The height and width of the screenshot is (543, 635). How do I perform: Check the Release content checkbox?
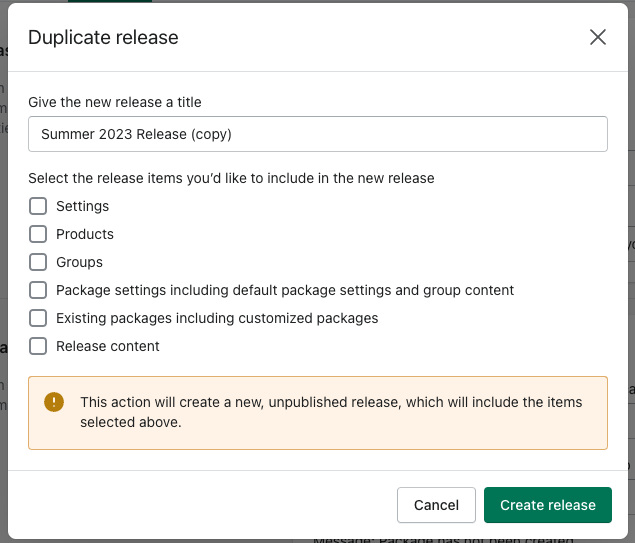[x=38, y=346]
